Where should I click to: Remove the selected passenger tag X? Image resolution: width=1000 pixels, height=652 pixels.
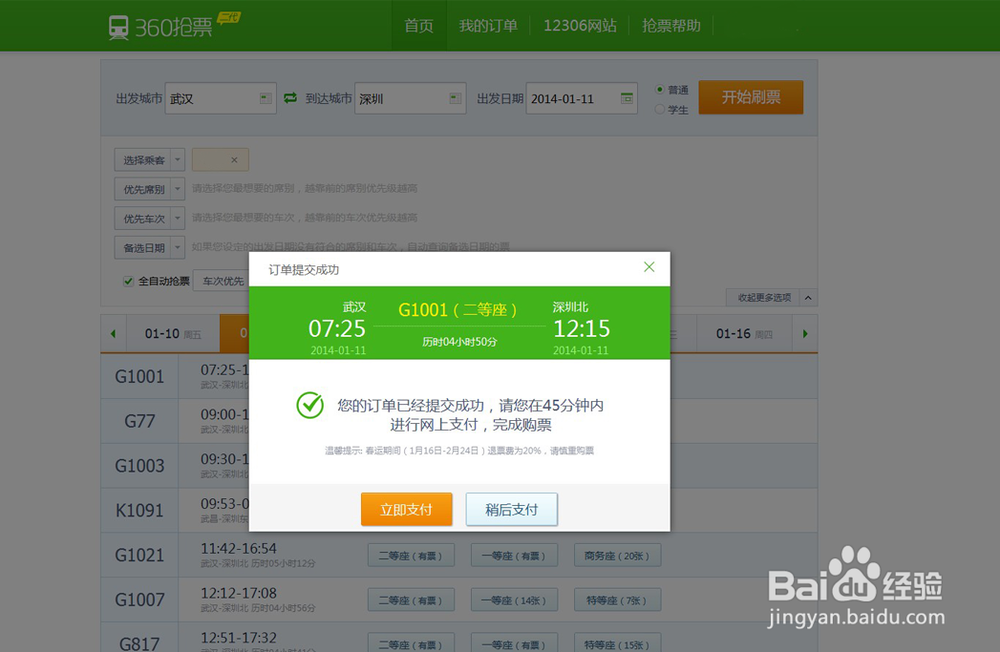point(234,160)
